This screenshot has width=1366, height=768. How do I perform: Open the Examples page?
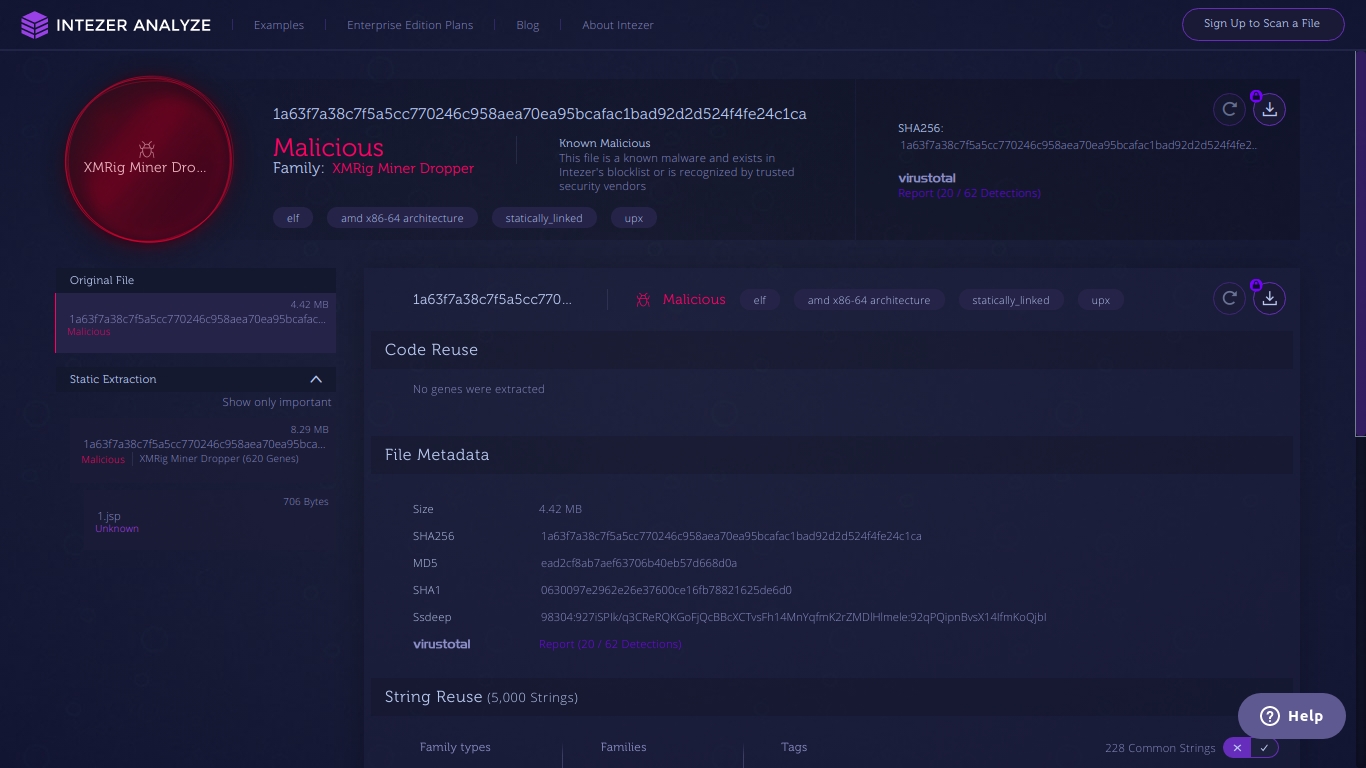(x=279, y=25)
